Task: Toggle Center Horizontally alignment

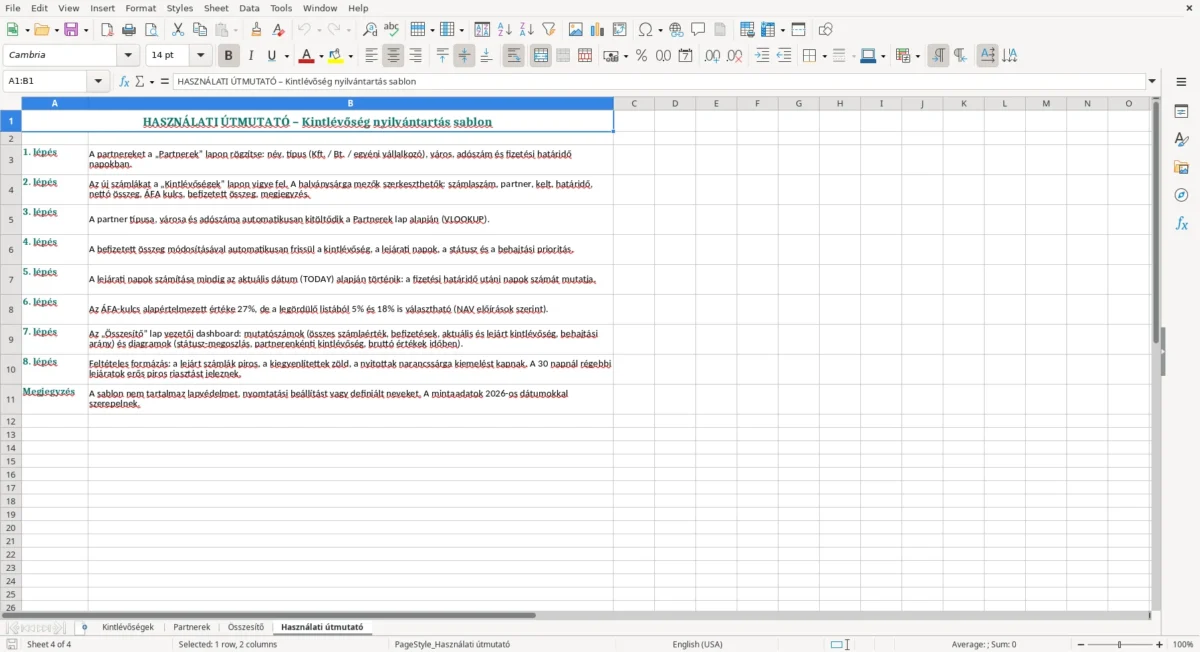Action: [394, 56]
